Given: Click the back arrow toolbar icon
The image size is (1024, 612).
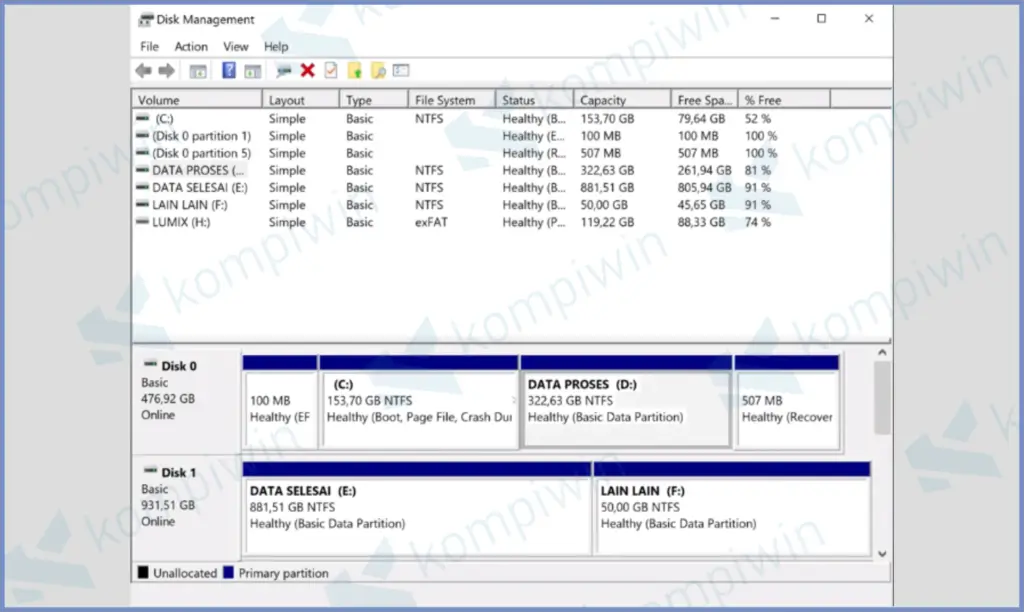Looking at the screenshot, I should tap(143, 70).
